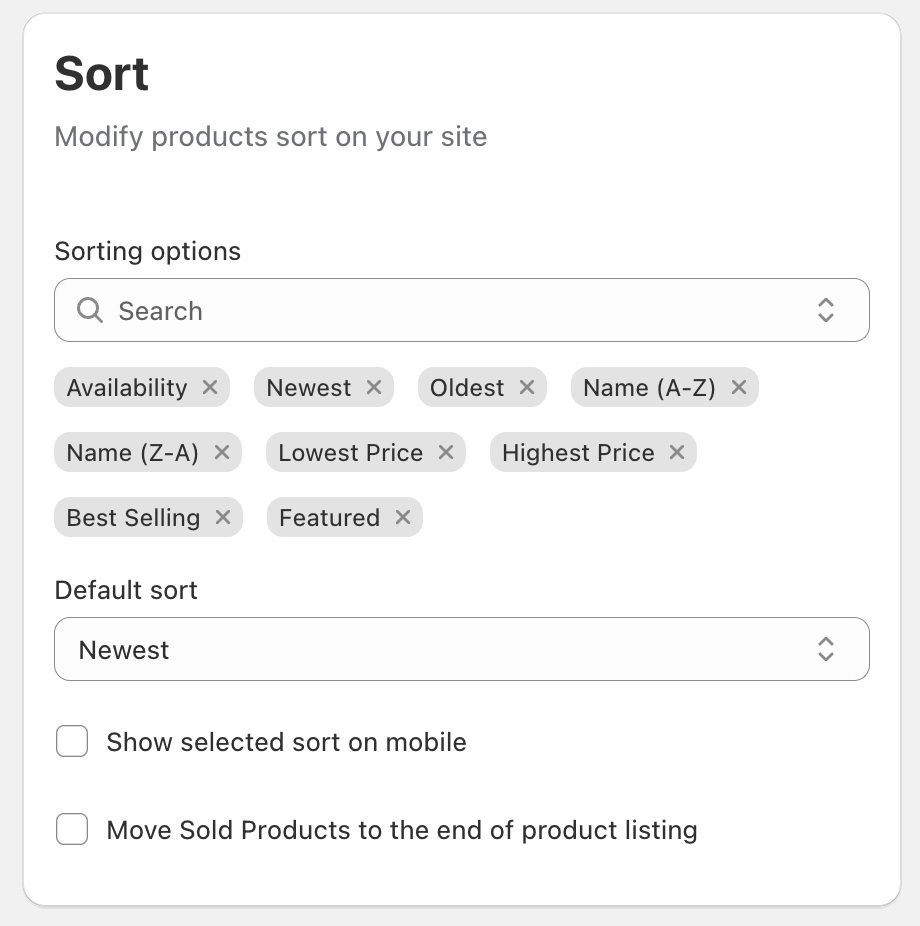Remove the Oldest sorting option tag

527,388
